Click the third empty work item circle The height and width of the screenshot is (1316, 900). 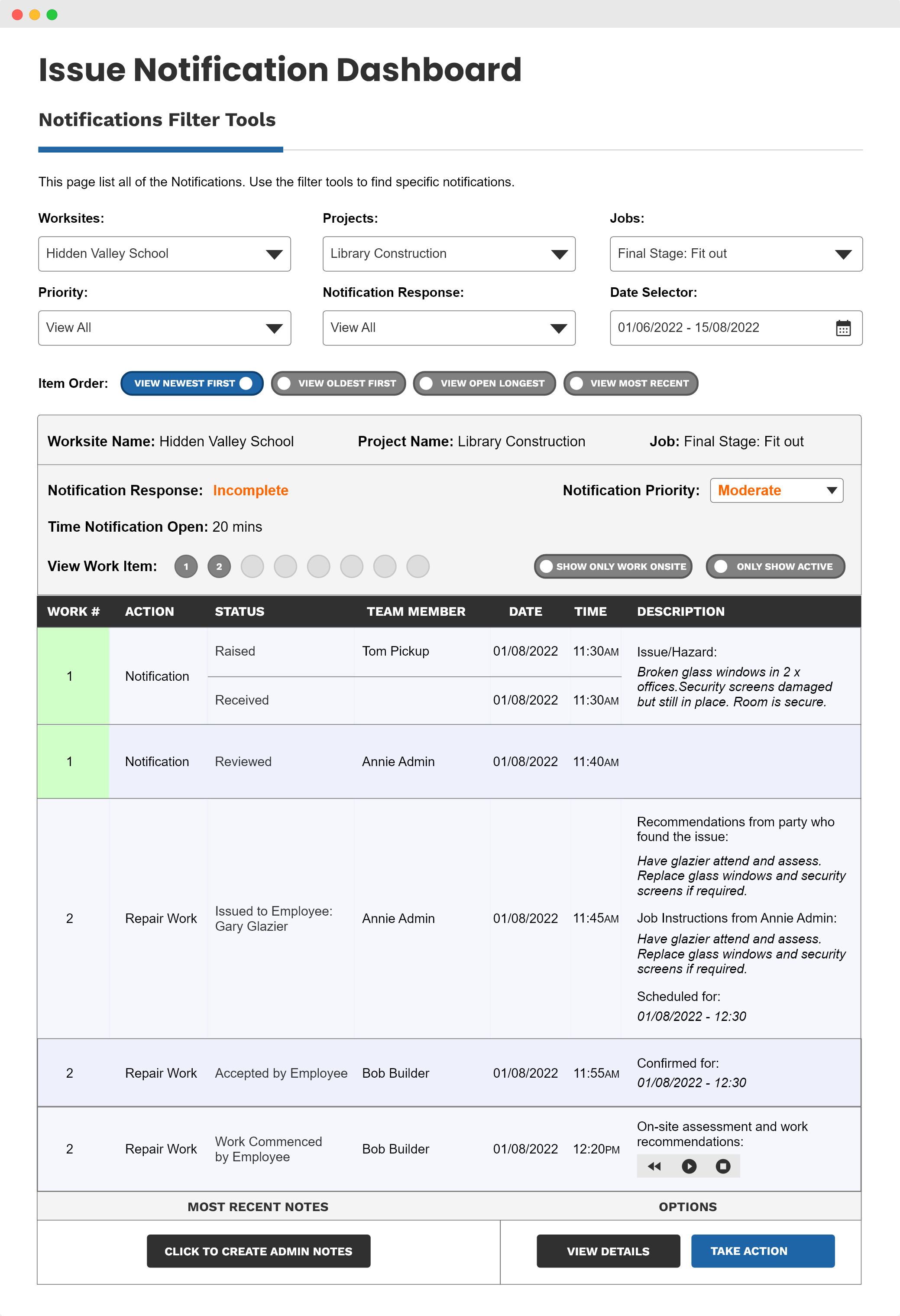(319, 566)
